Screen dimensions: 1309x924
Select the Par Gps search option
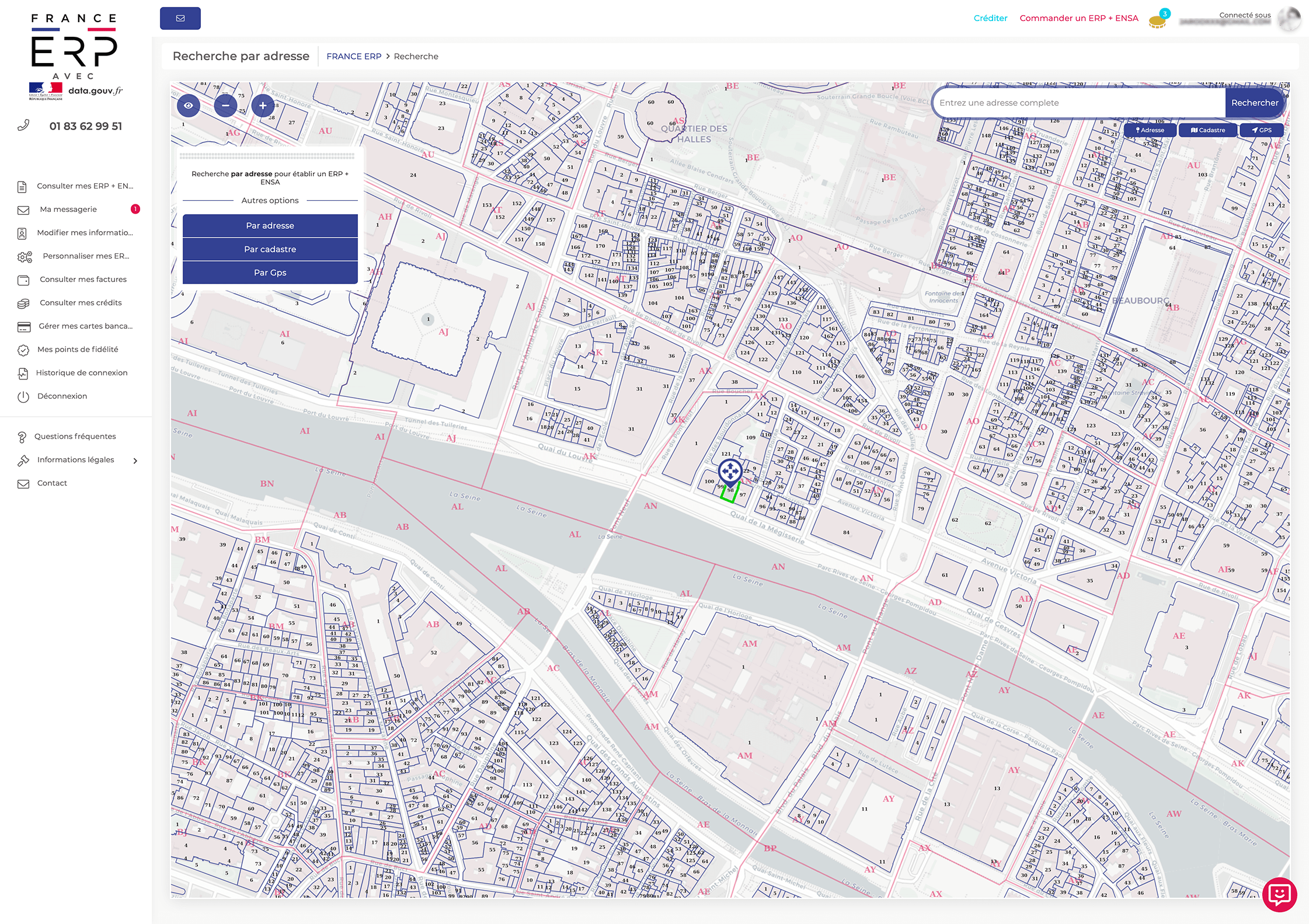(270, 272)
